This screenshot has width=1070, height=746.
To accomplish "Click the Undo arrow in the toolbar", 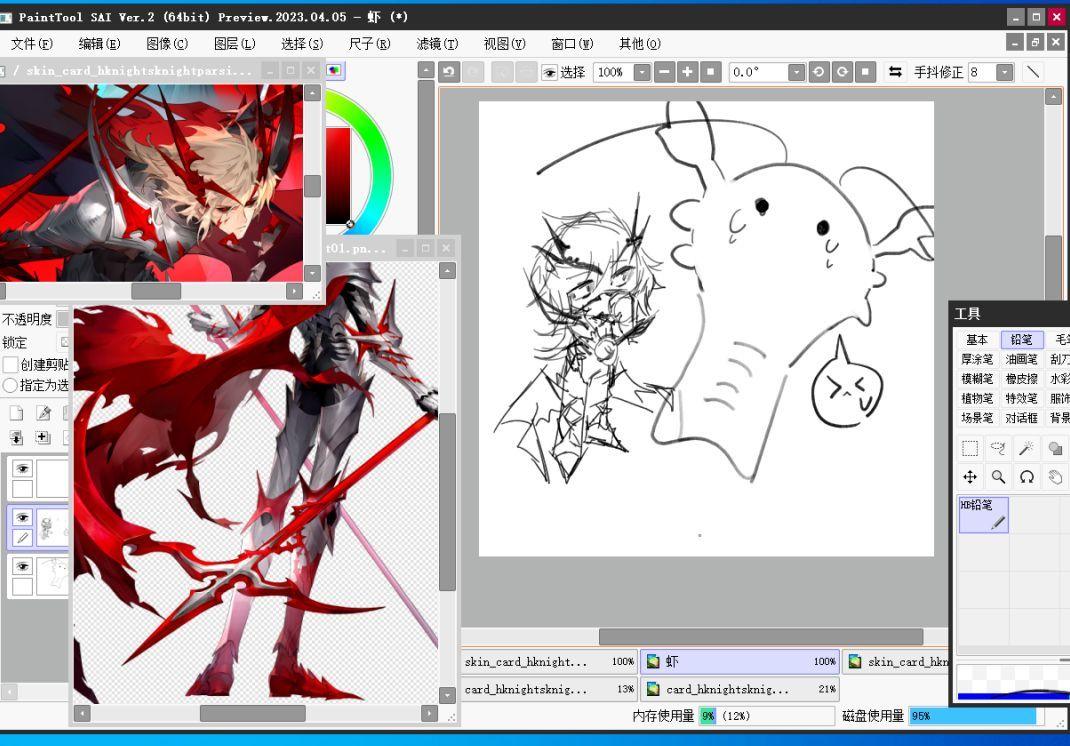I will pyautogui.click(x=449, y=72).
